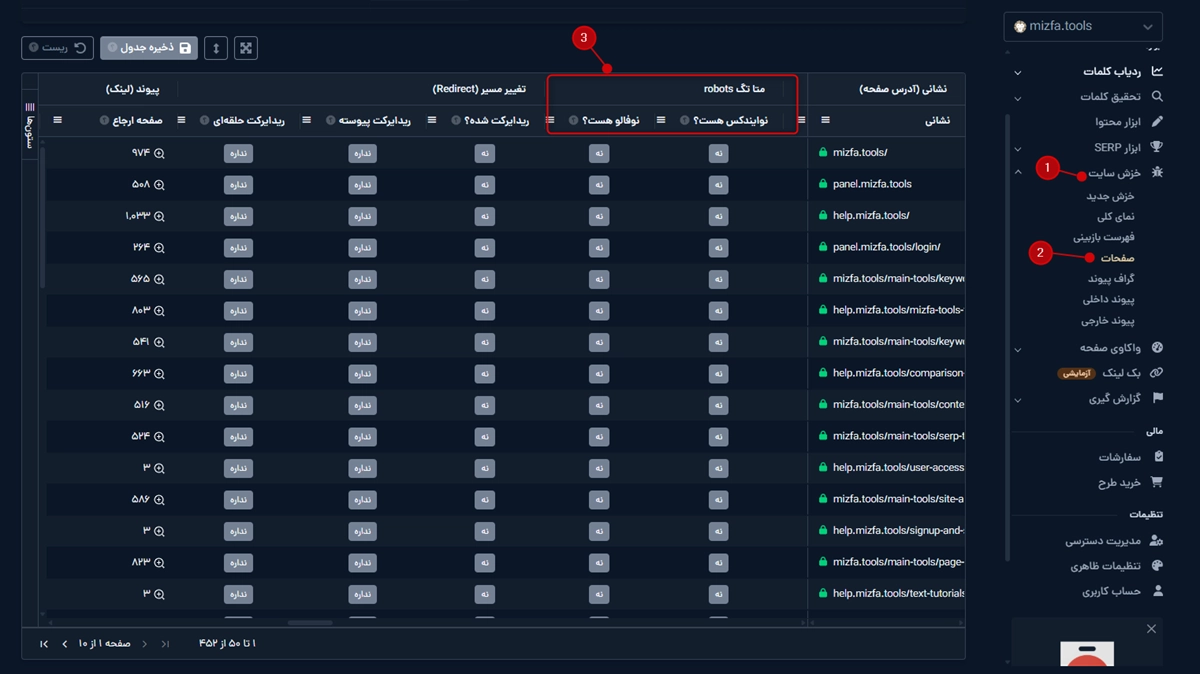This screenshot has width=1200, height=674.
Task: Click the pencil icon for ابزار محتوا
Action: pyautogui.click(x=1157, y=122)
